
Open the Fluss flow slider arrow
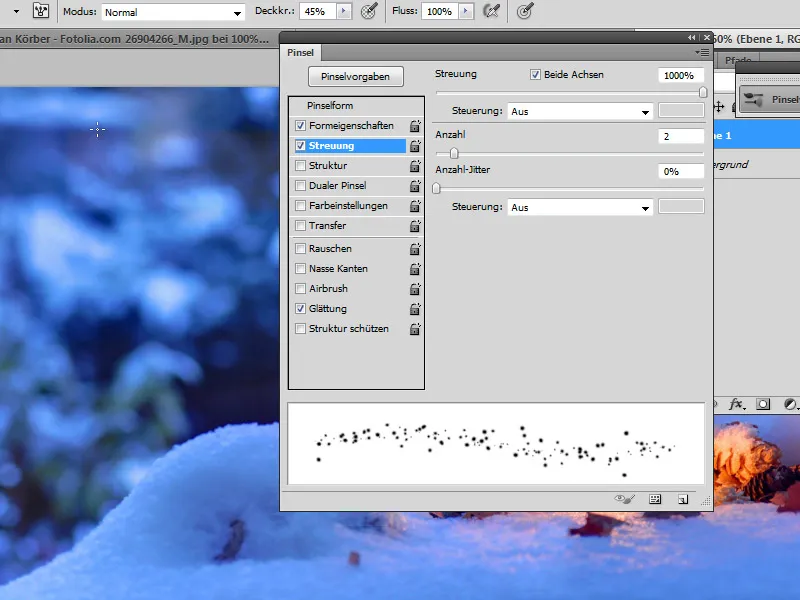point(465,11)
